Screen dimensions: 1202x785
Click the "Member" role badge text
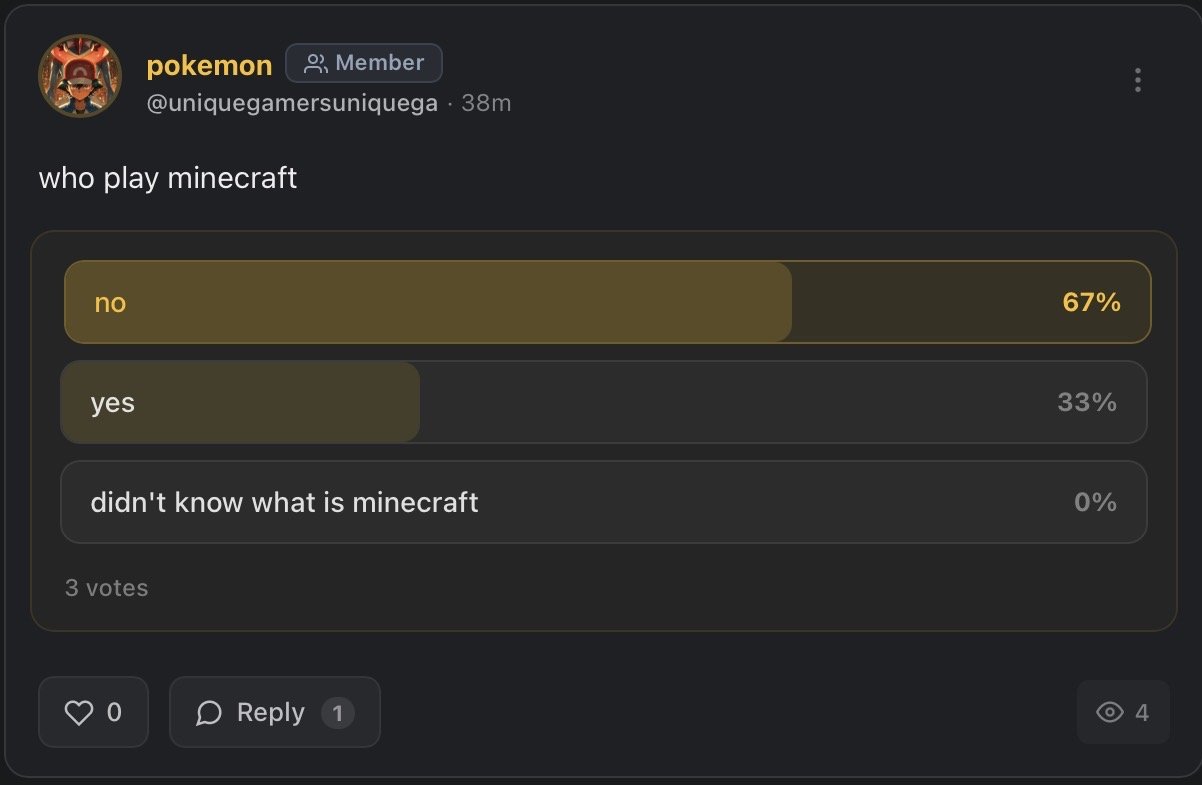[379, 63]
